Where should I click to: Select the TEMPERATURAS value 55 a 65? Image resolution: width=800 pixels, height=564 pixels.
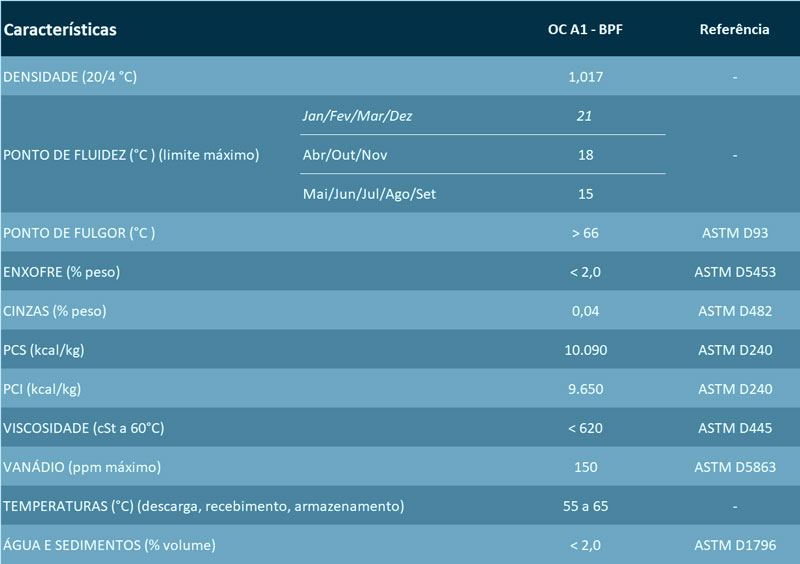[585, 506]
